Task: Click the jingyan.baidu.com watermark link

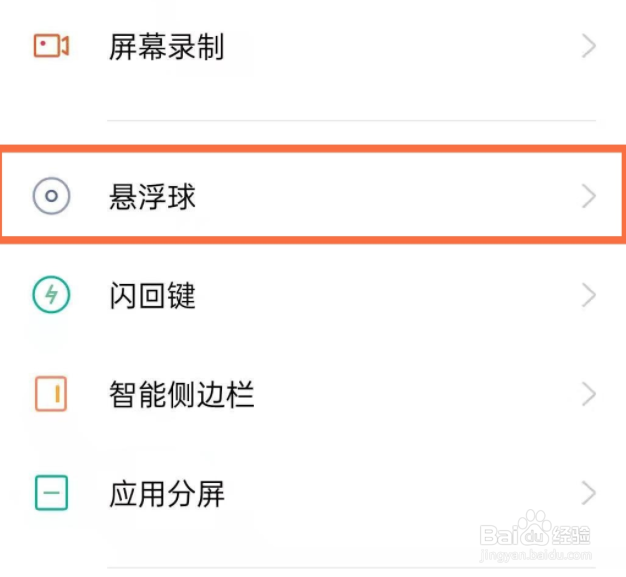Action: 535,553
